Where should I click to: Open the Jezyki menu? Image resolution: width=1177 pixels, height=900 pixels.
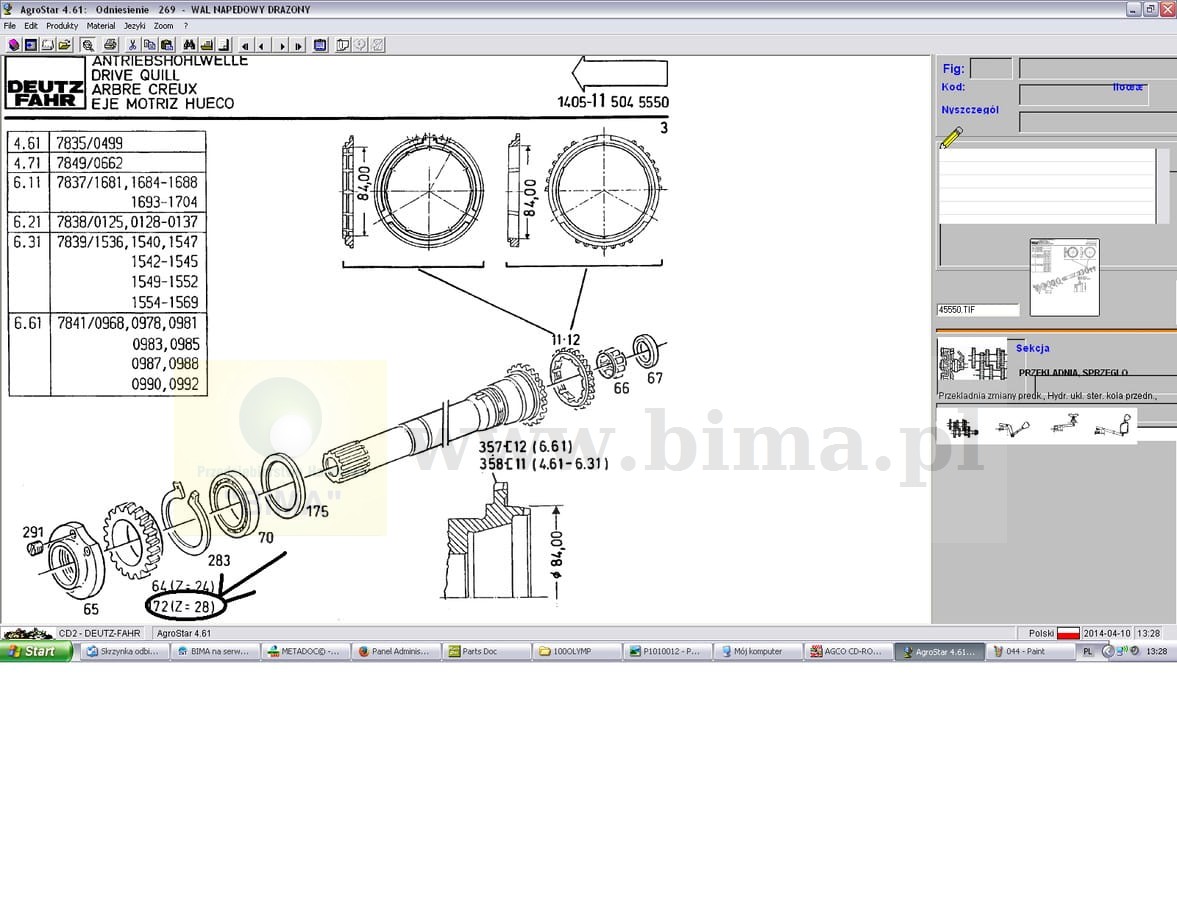(x=135, y=26)
